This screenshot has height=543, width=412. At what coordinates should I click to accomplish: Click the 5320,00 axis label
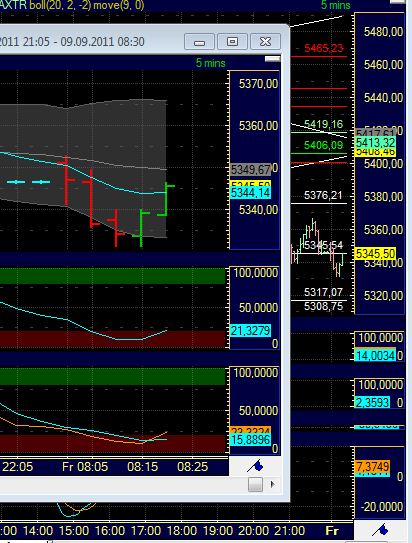383,295
